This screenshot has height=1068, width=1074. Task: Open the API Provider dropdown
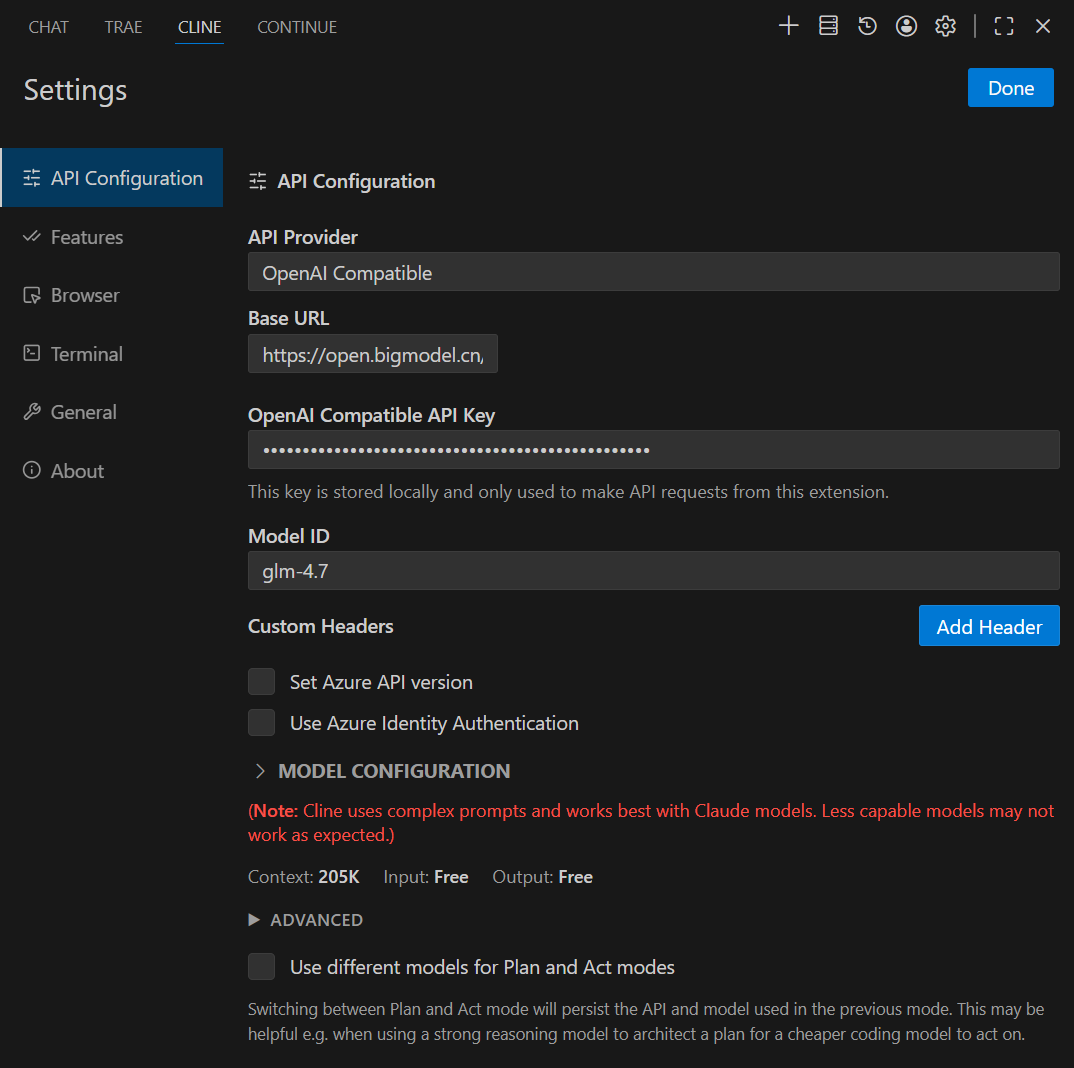[x=653, y=272]
